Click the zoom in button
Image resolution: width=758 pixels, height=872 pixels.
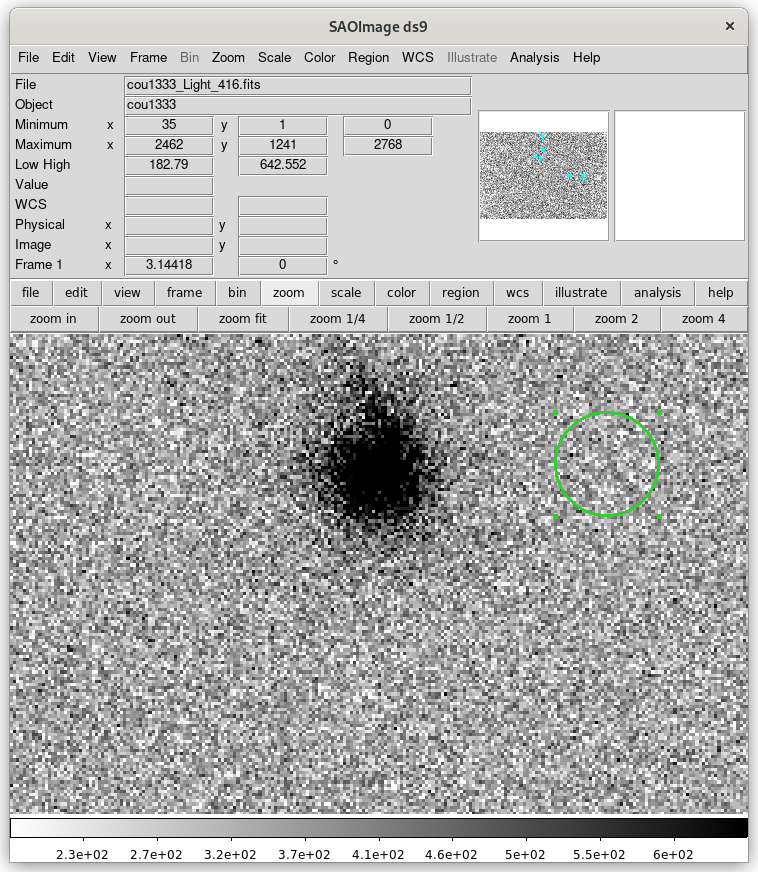53,319
